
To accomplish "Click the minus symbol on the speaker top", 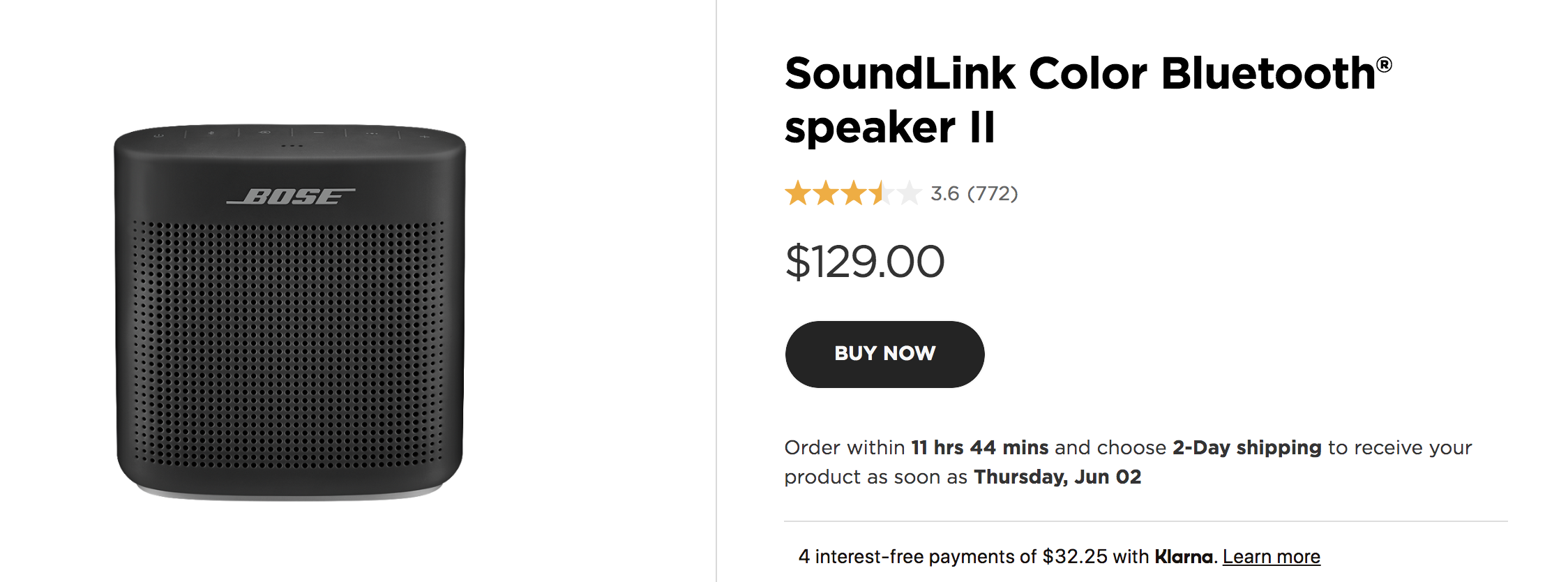I will click(x=319, y=133).
